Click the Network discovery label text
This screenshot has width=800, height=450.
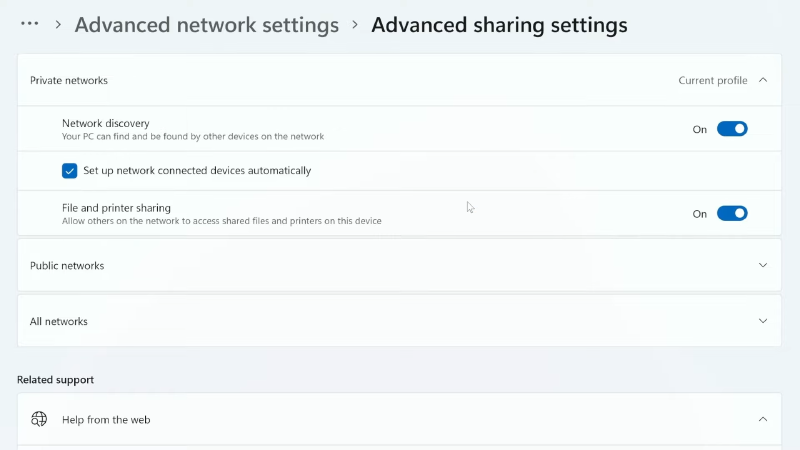tap(106, 123)
